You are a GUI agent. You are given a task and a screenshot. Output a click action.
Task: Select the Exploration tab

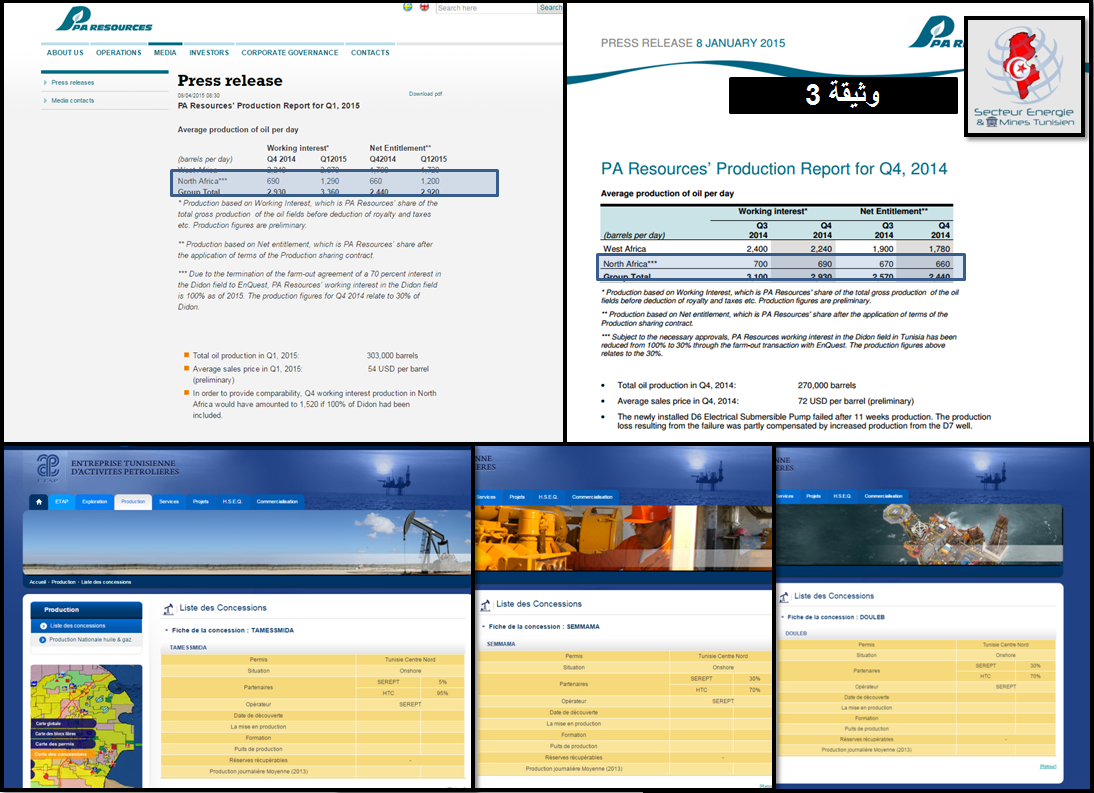(x=95, y=501)
